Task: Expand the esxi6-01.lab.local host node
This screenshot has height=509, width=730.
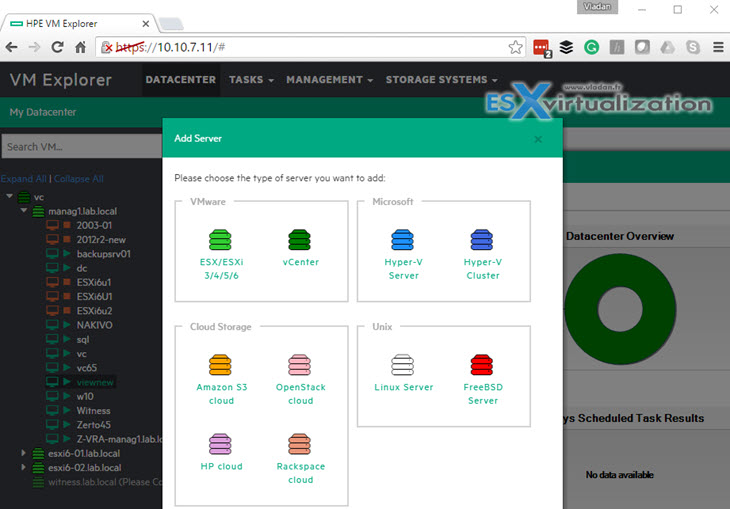Action: pyautogui.click(x=23, y=453)
